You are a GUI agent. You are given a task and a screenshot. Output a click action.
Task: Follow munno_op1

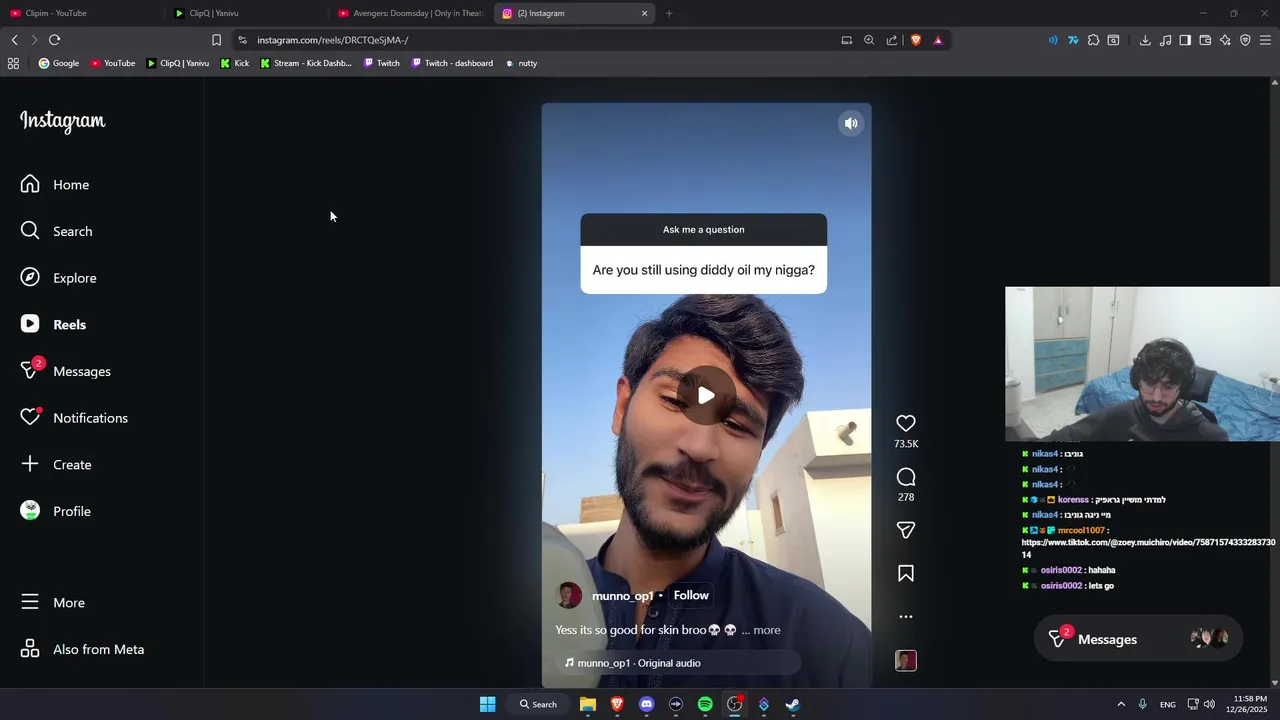pos(691,595)
